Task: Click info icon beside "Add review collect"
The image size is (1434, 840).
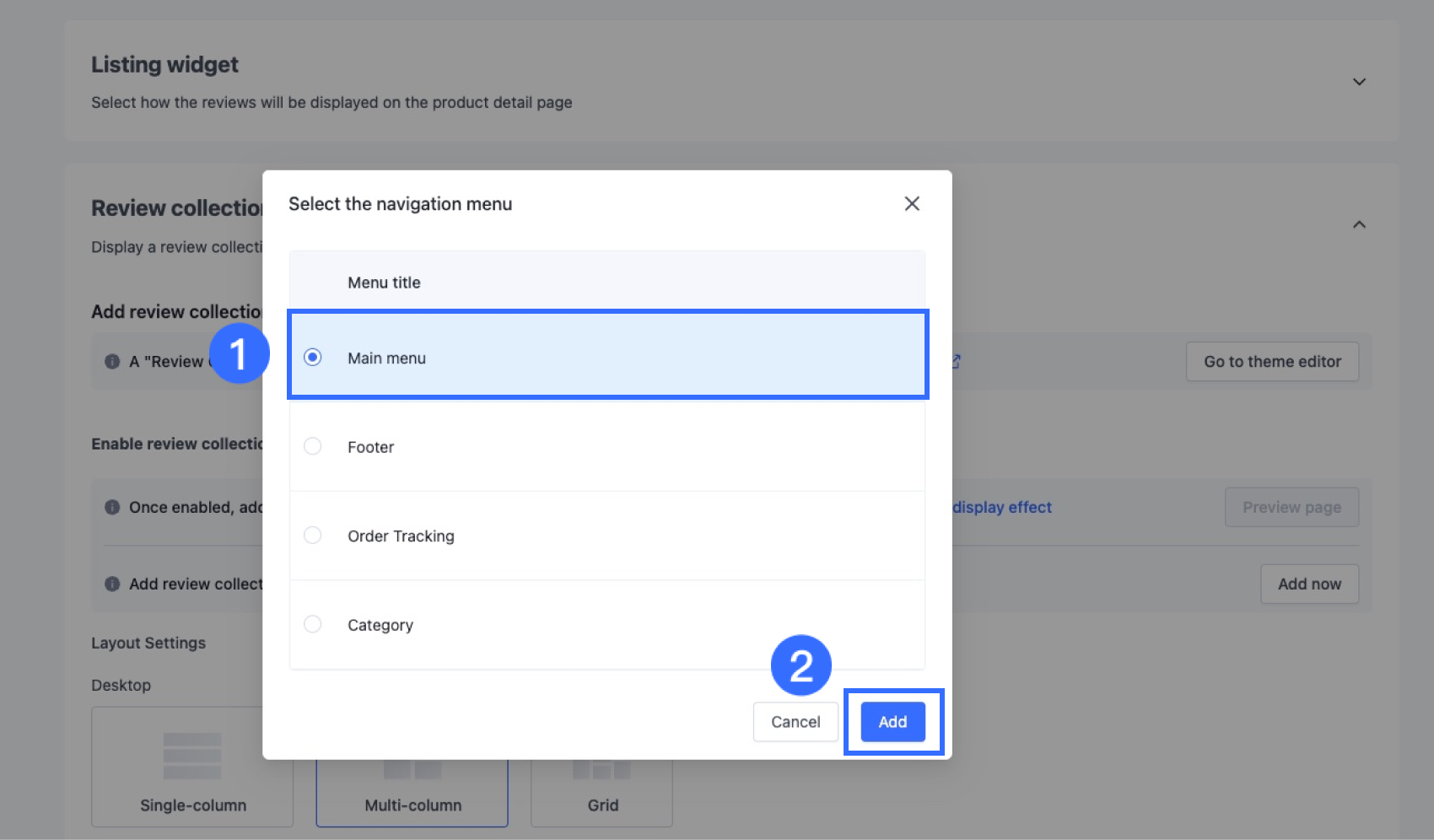Action: (112, 584)
